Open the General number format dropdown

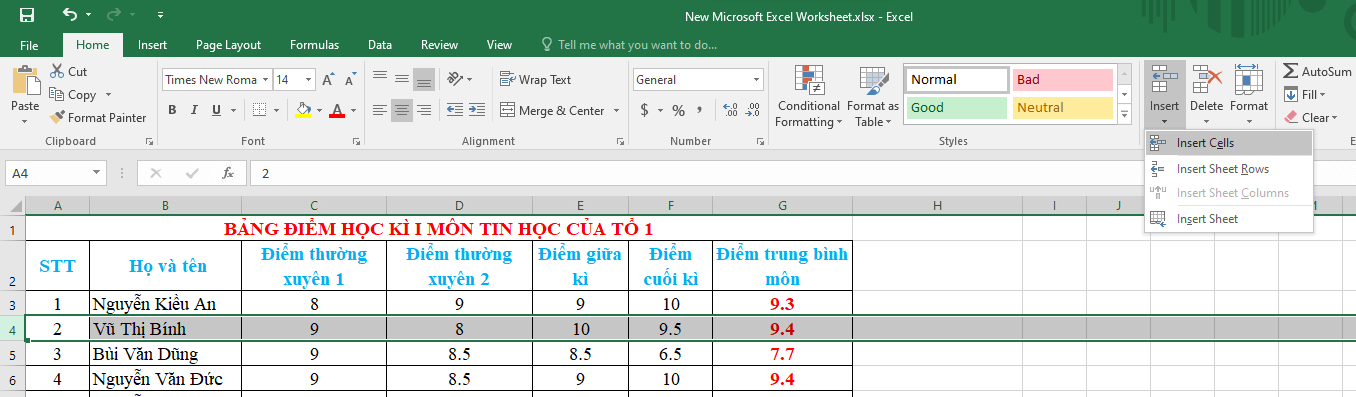756,79
